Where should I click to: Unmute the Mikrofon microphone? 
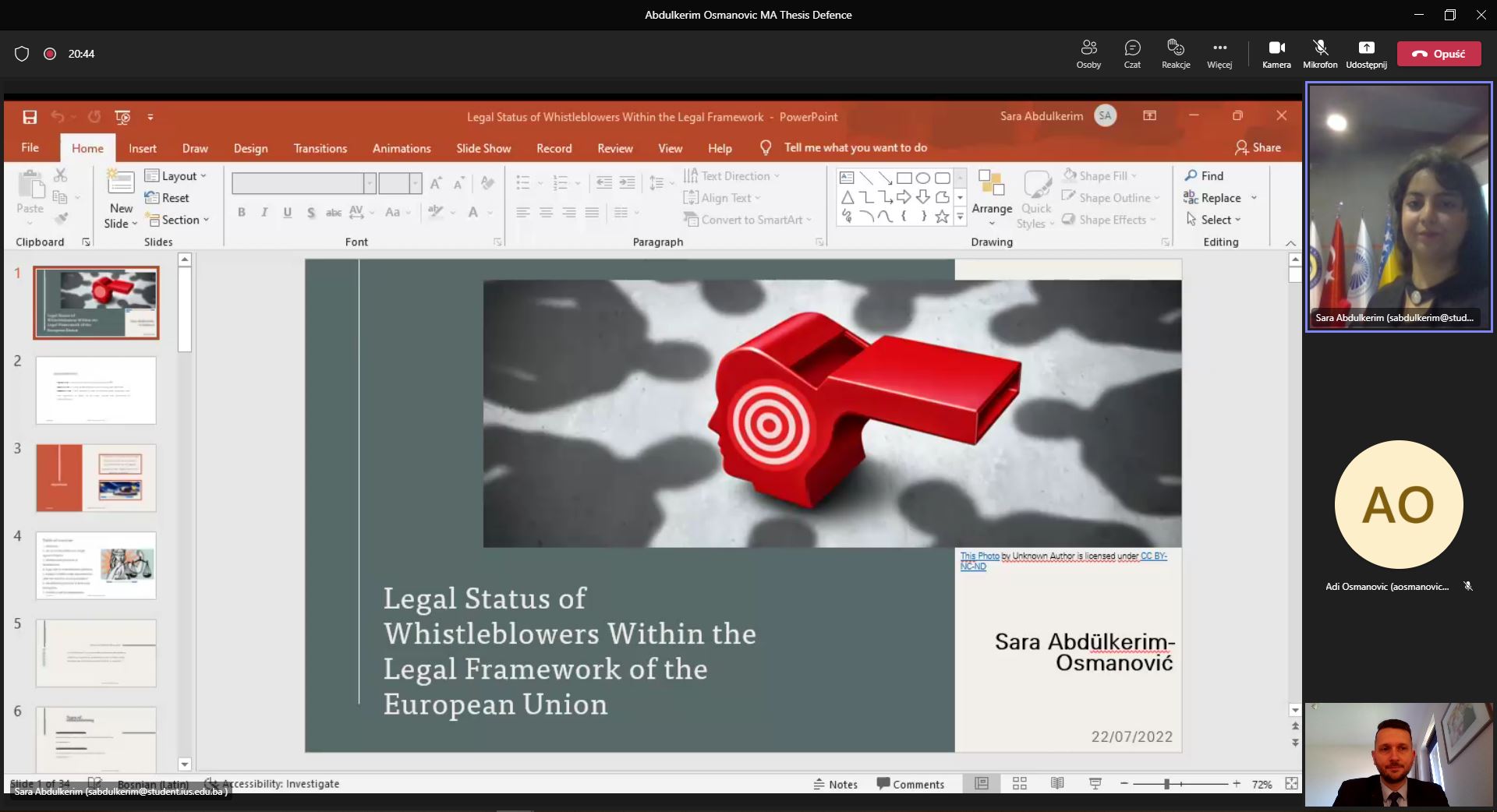1320,54
